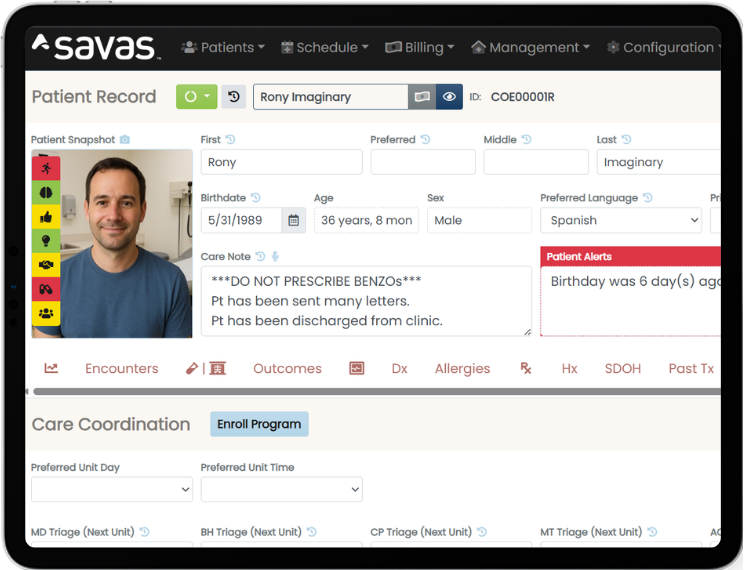Open the CP Triage history icon
The width and height of the screenshot is (745, 570).
click(482, 532)
